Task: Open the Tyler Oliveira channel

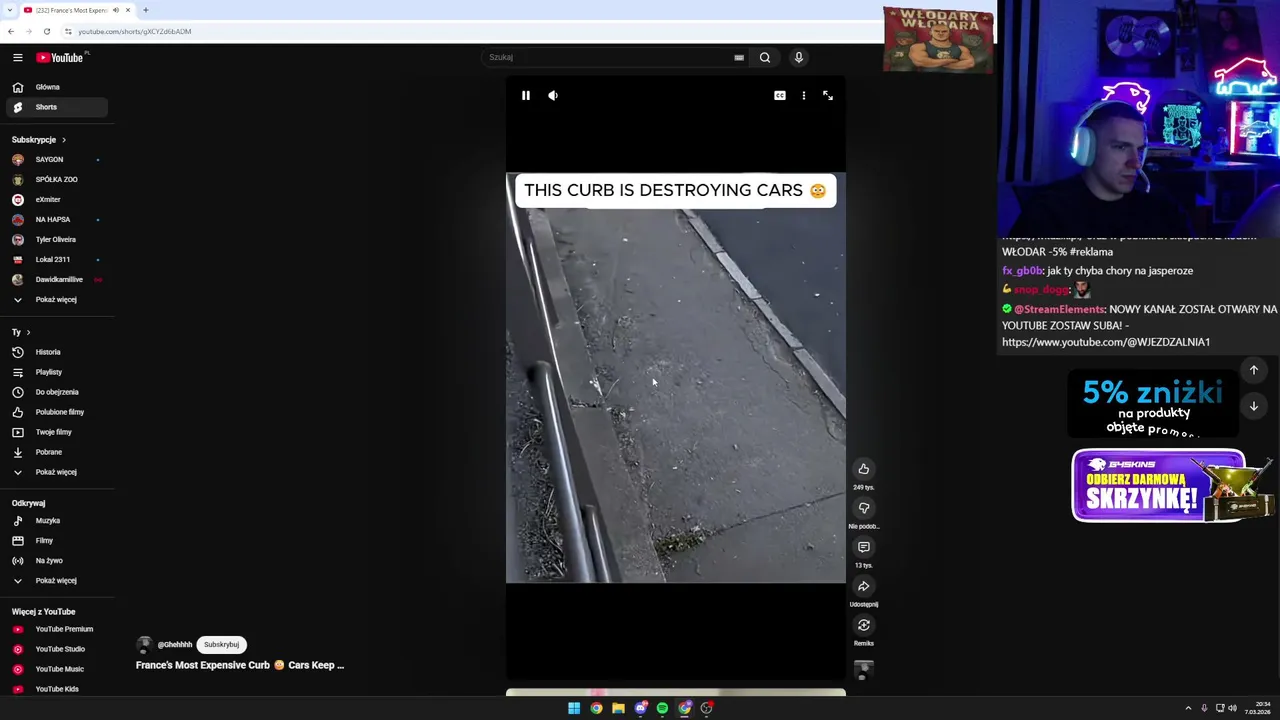Action: click(56, 240)
